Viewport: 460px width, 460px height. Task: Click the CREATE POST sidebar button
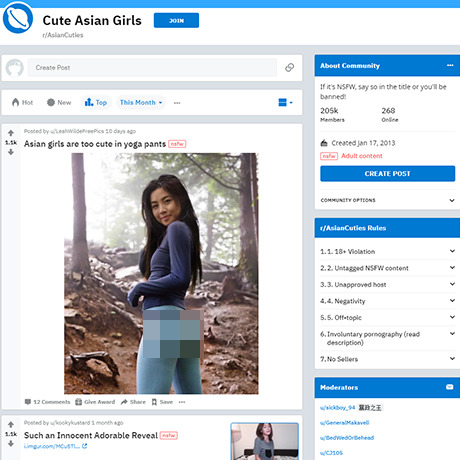pos(387,174)
